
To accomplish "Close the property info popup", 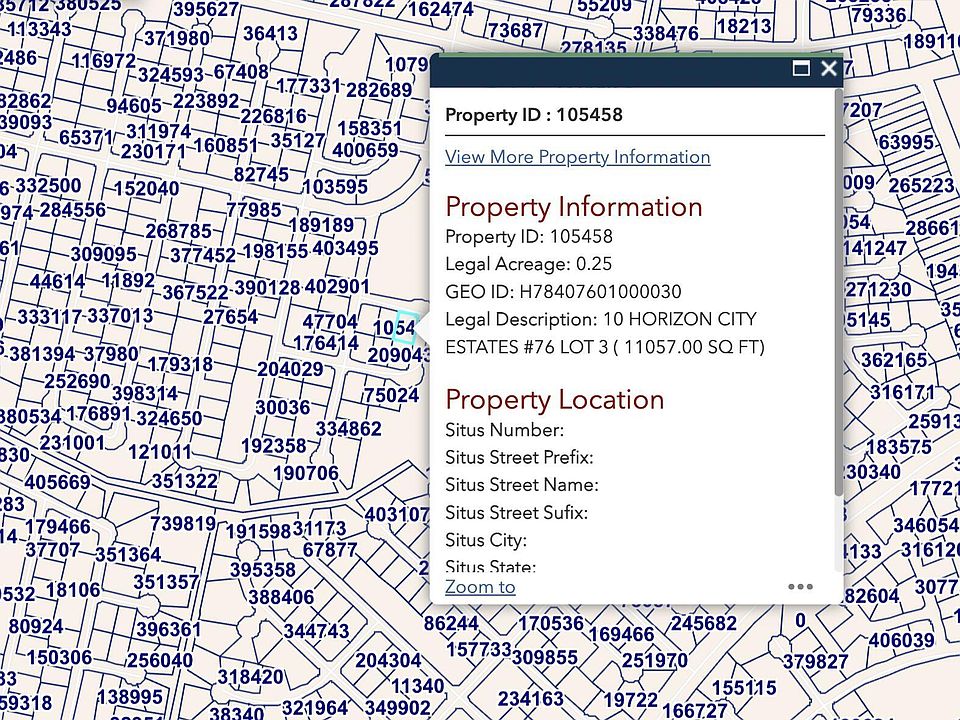I will (828, 69).
